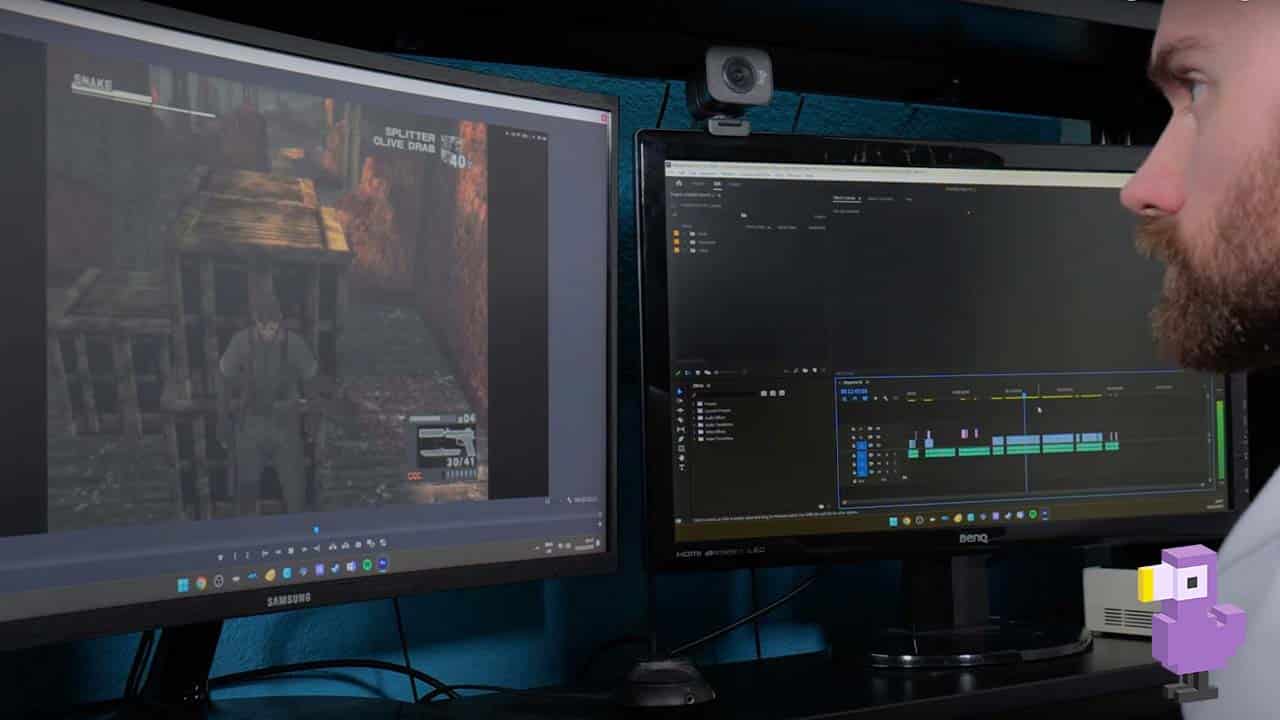Open Spotify on BenQ monitor taskbar
1280x720 pixels.
click(1032, 514)
